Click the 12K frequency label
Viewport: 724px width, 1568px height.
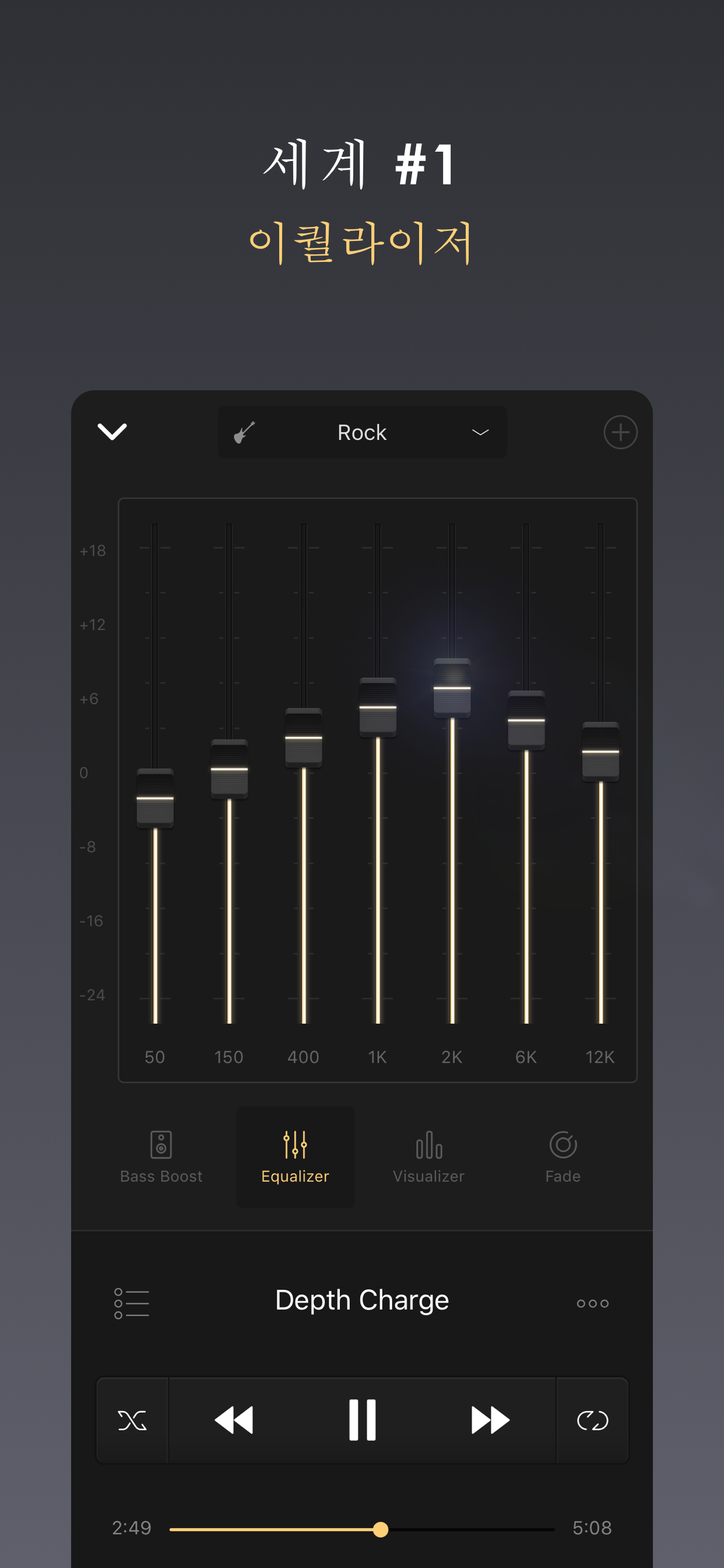coord(600,1056)
